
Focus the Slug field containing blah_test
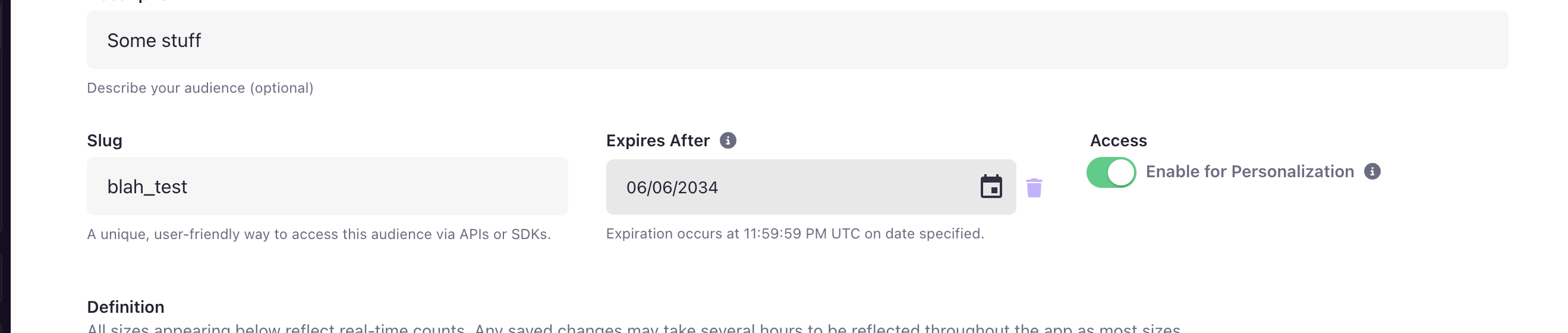[328, 186]
